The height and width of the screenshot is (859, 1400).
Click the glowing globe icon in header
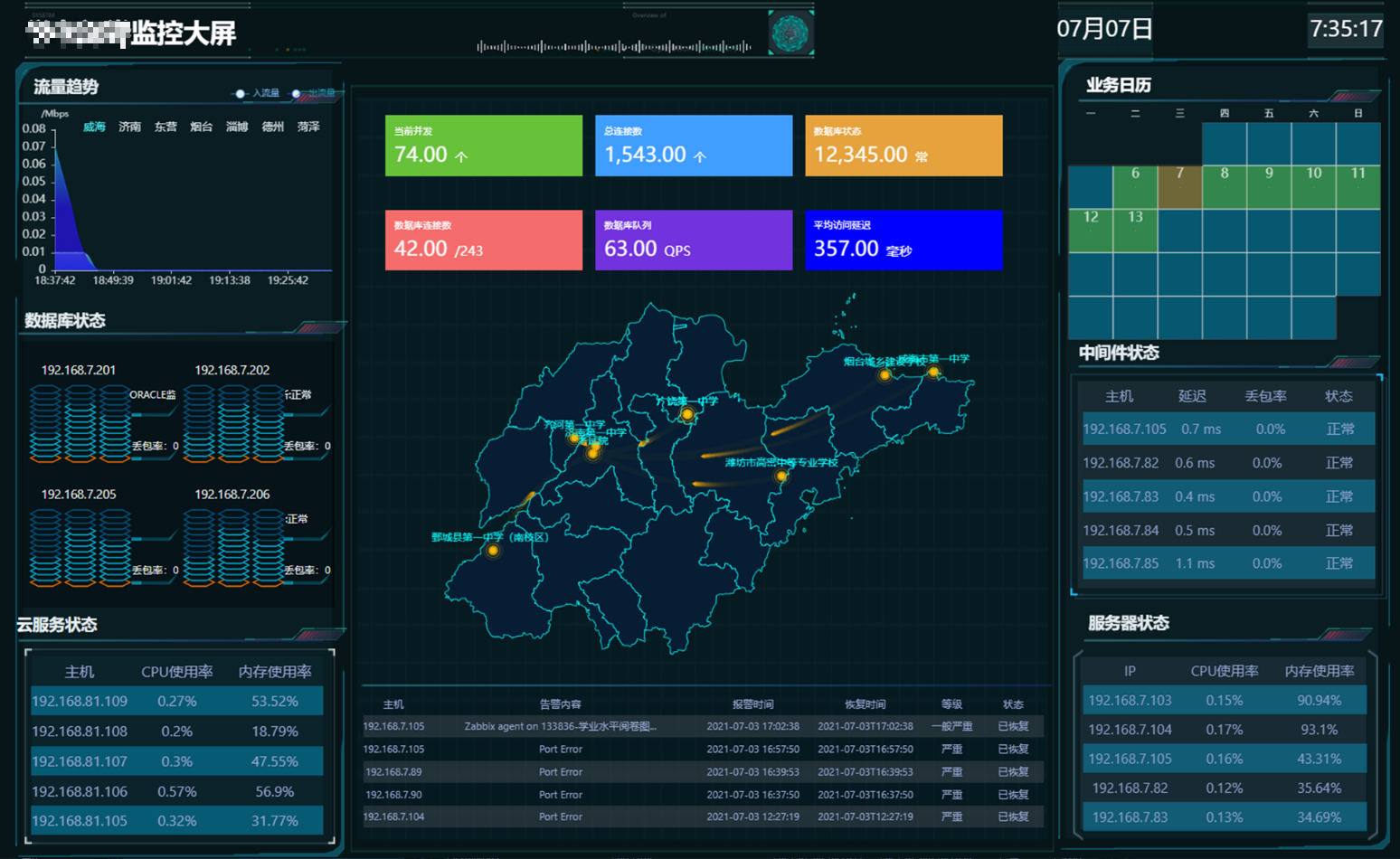(x=790, y=33)
